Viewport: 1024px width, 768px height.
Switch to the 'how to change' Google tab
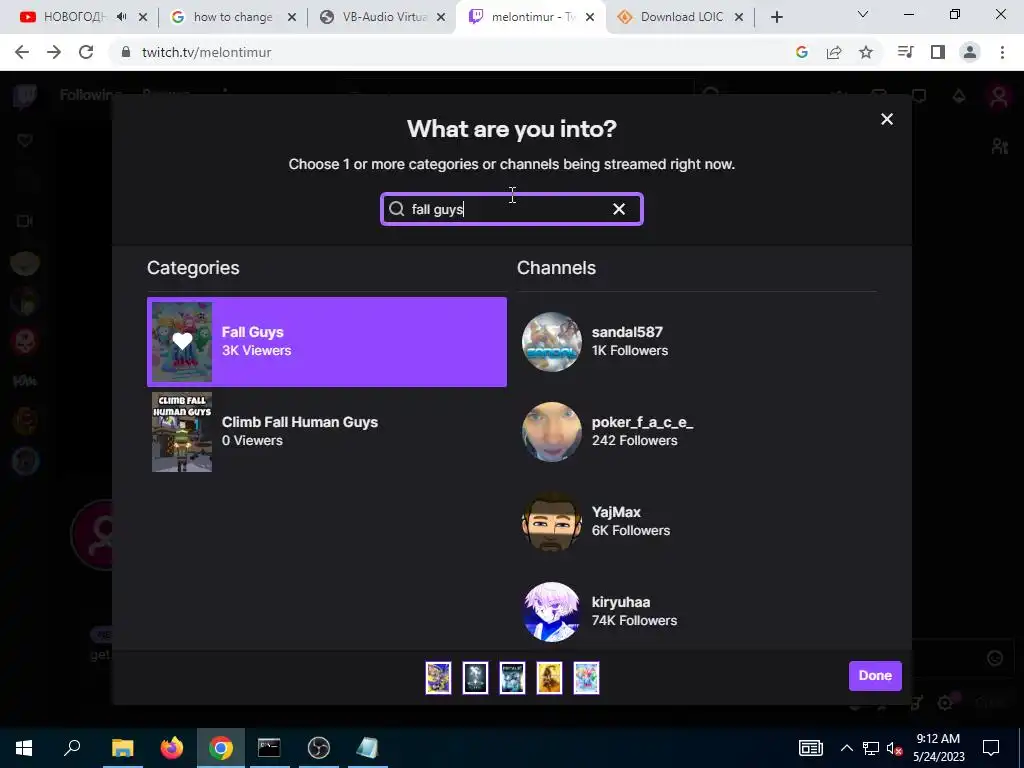(232, 17)
